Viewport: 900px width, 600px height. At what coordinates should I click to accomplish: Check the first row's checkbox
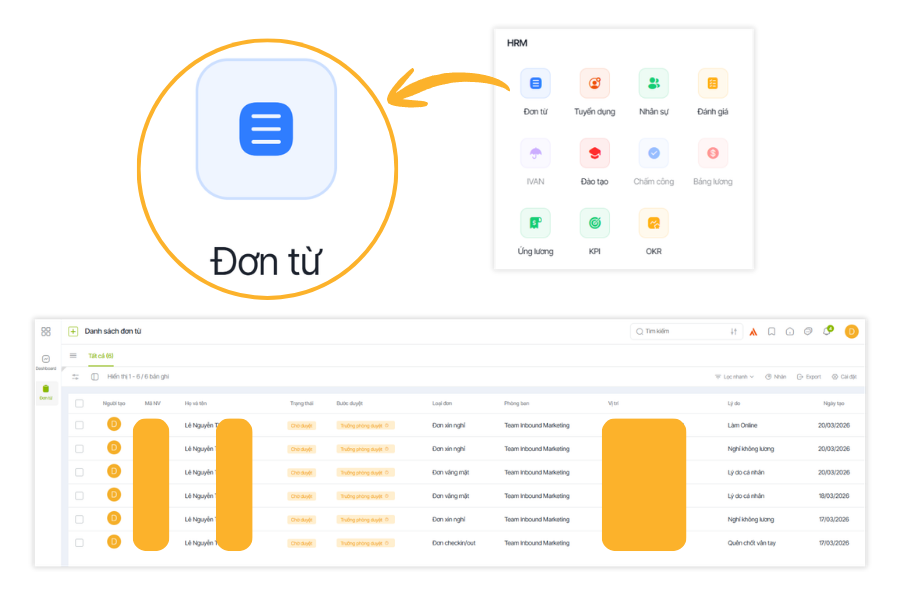tap(79, 425)
